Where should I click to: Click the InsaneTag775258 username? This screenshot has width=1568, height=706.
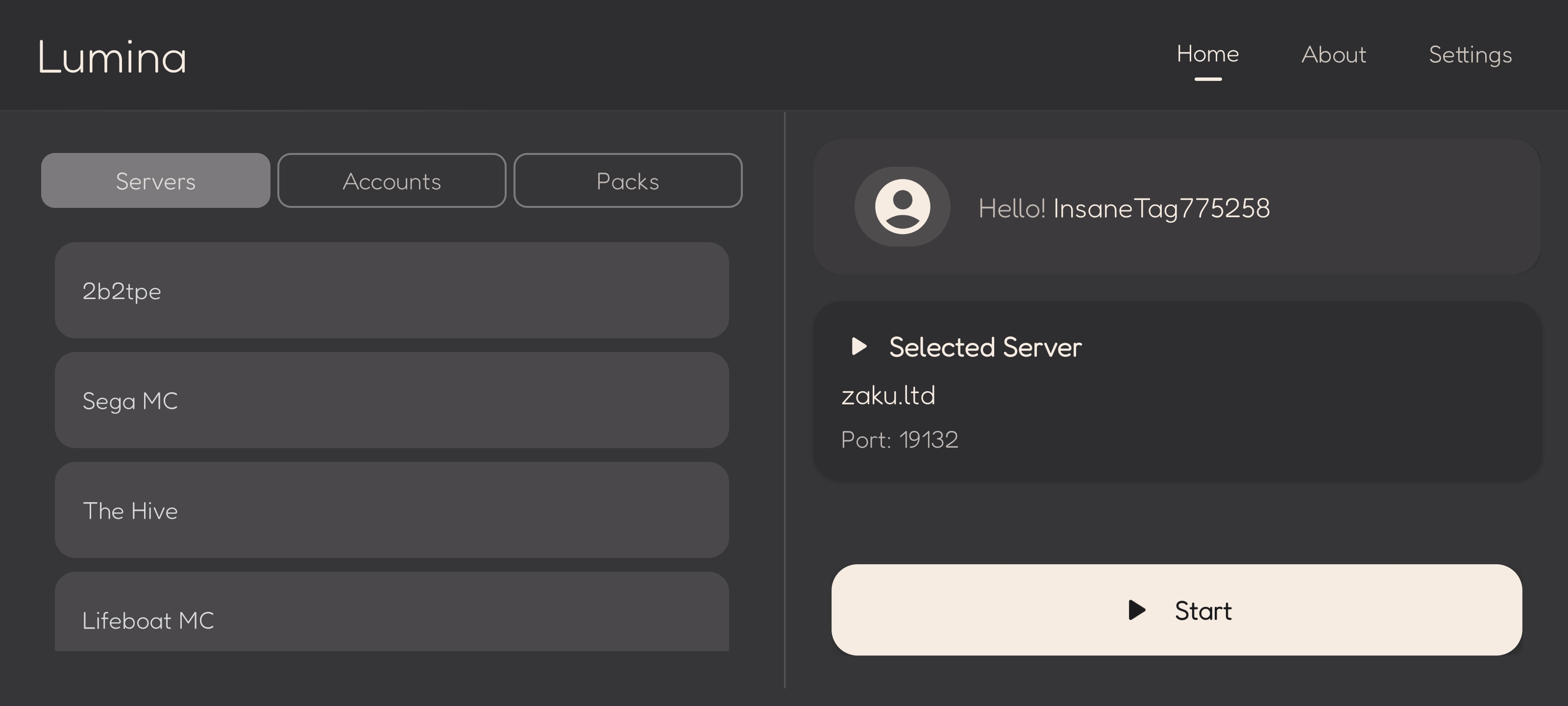1161,208
